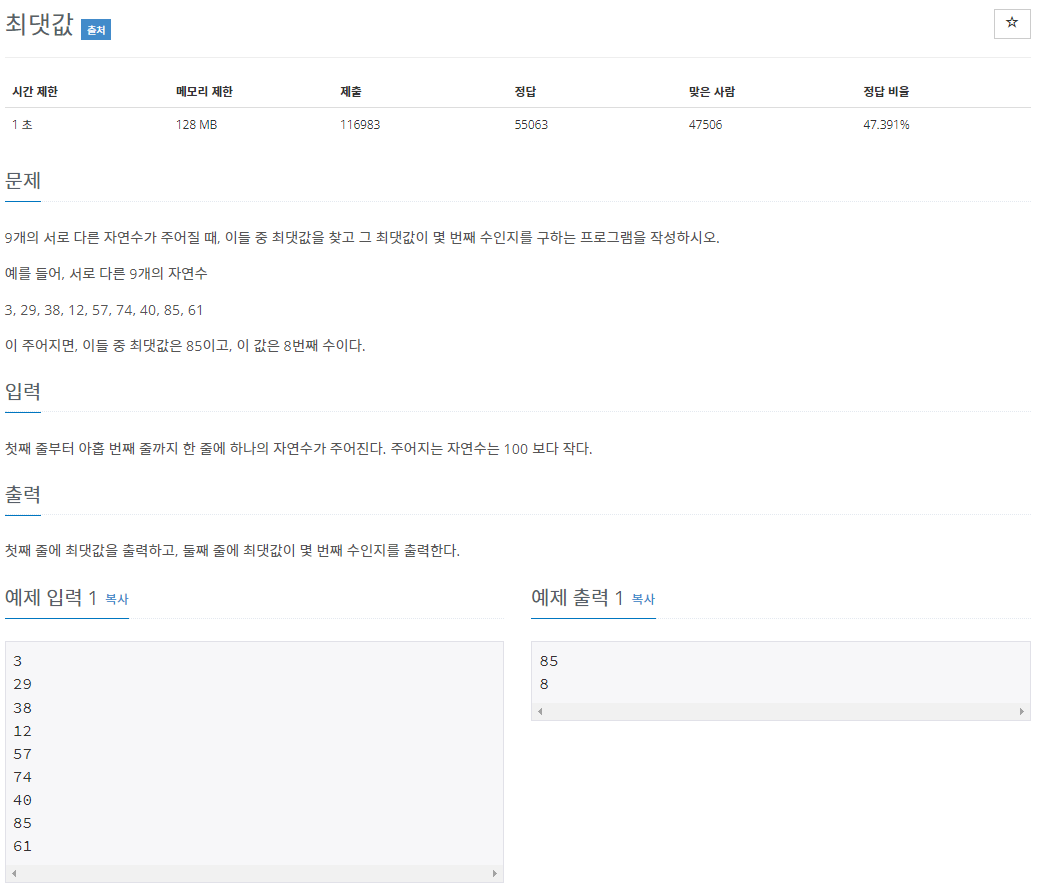Click the 정답 비율 column header
The width and height of the screenshot is (1049, 892).
(886, 92)
